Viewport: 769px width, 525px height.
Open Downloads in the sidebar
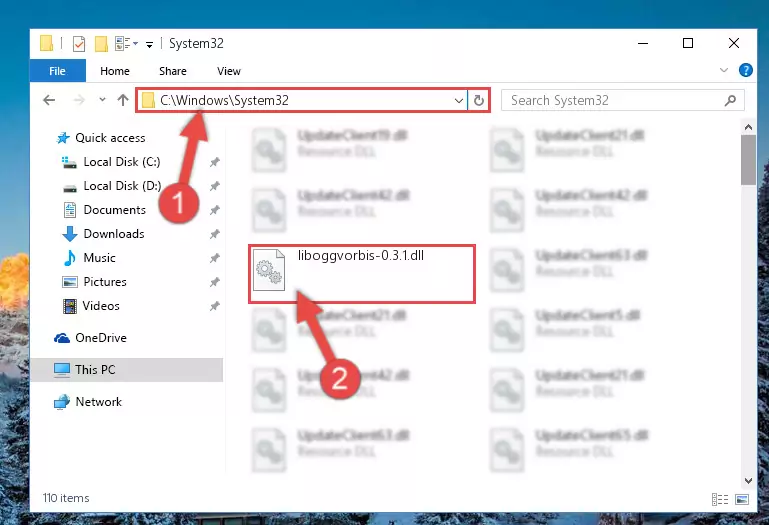tap(114, 234)
